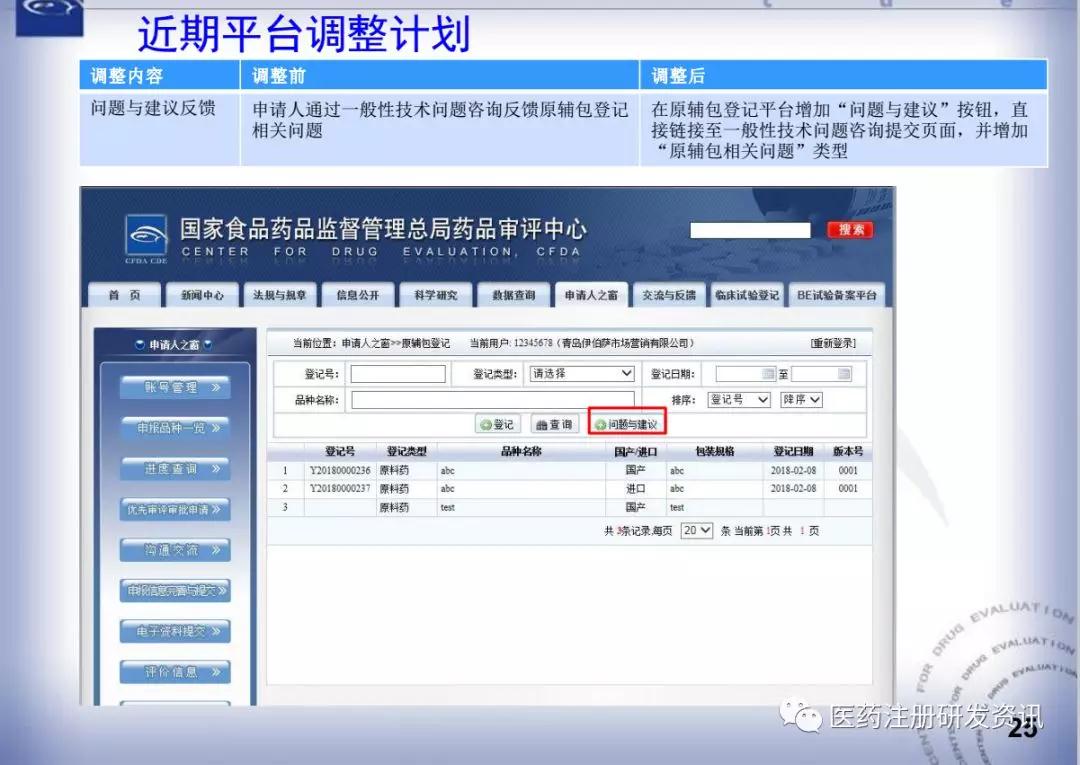Click the slide title 近期平台调整计划
Screen dimensions: 1080x765
[304, 33]
